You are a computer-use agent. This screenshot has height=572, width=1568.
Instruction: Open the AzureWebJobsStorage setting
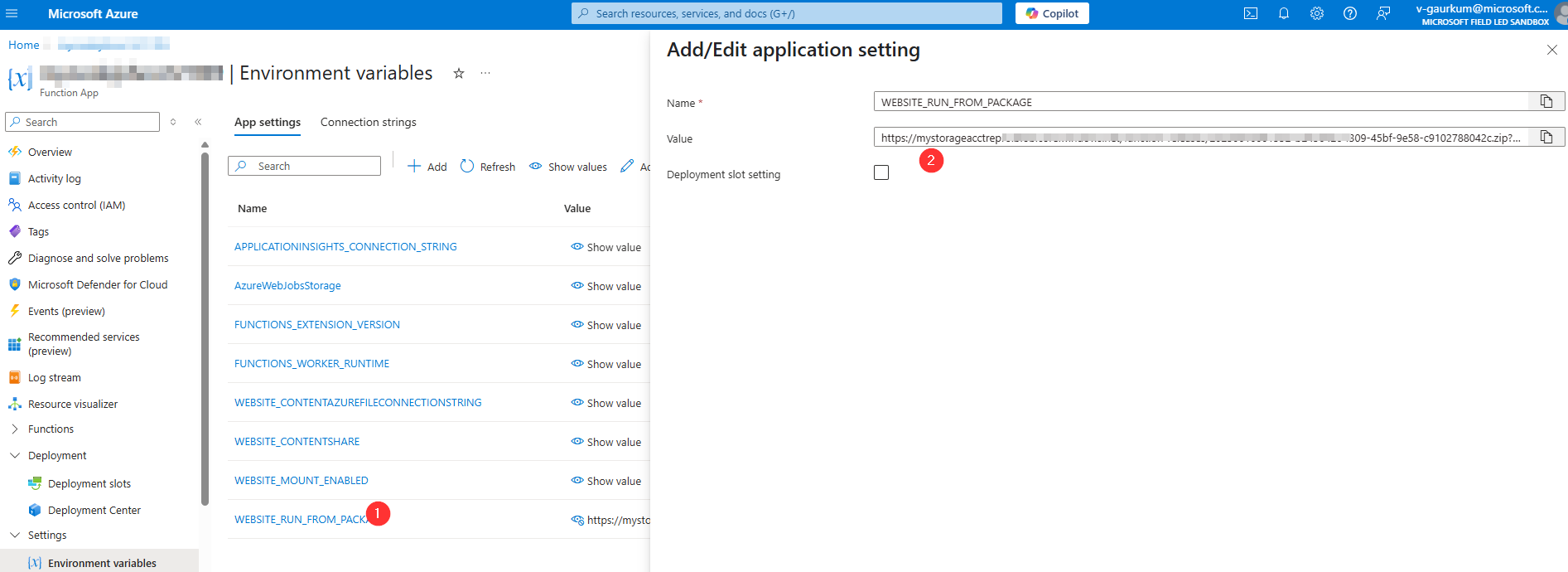287,285
